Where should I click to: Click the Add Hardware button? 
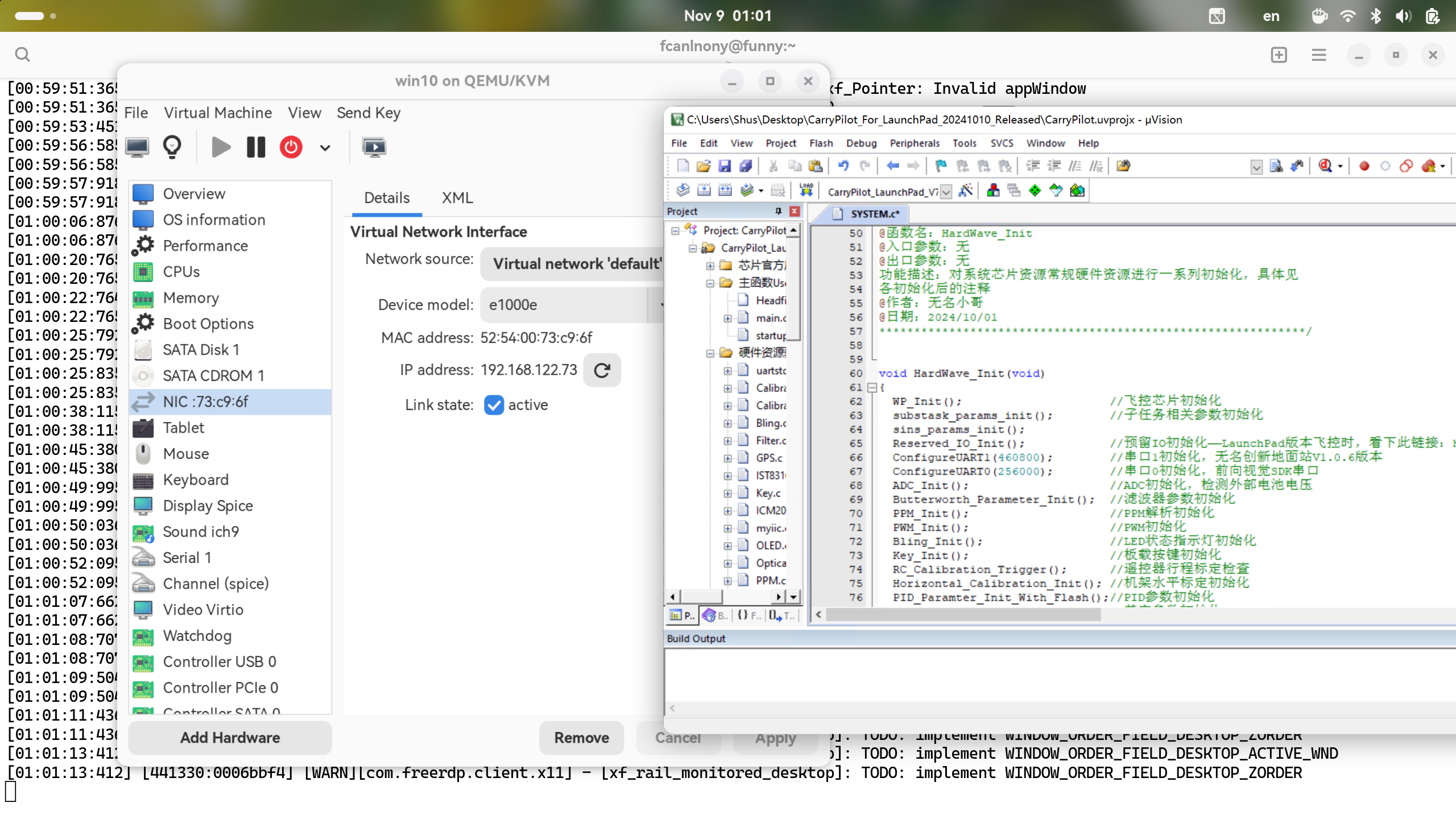pyautogui.click(x=230, y=738)
